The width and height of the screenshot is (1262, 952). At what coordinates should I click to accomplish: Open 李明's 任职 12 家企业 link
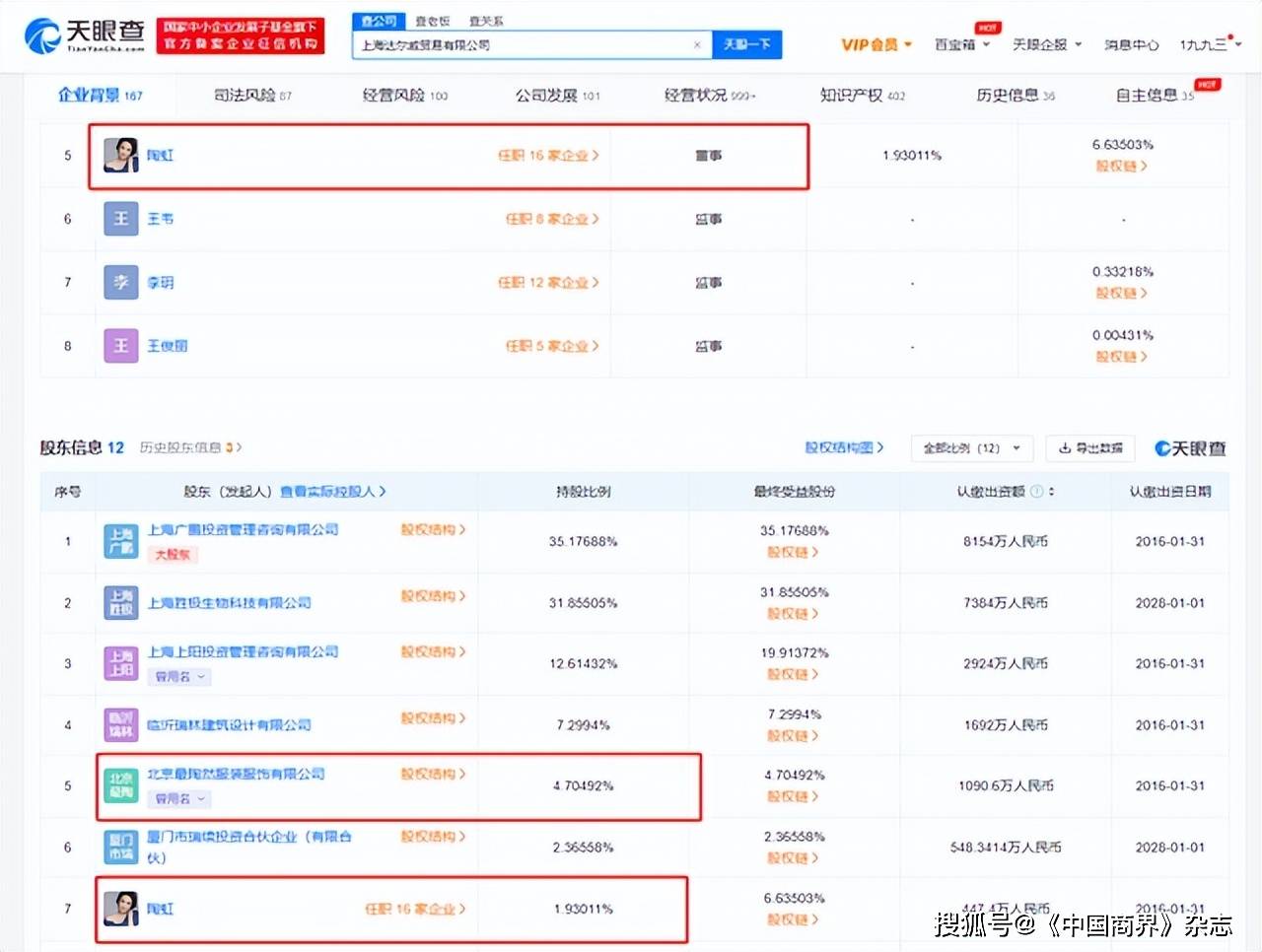[x=548, y=283]
